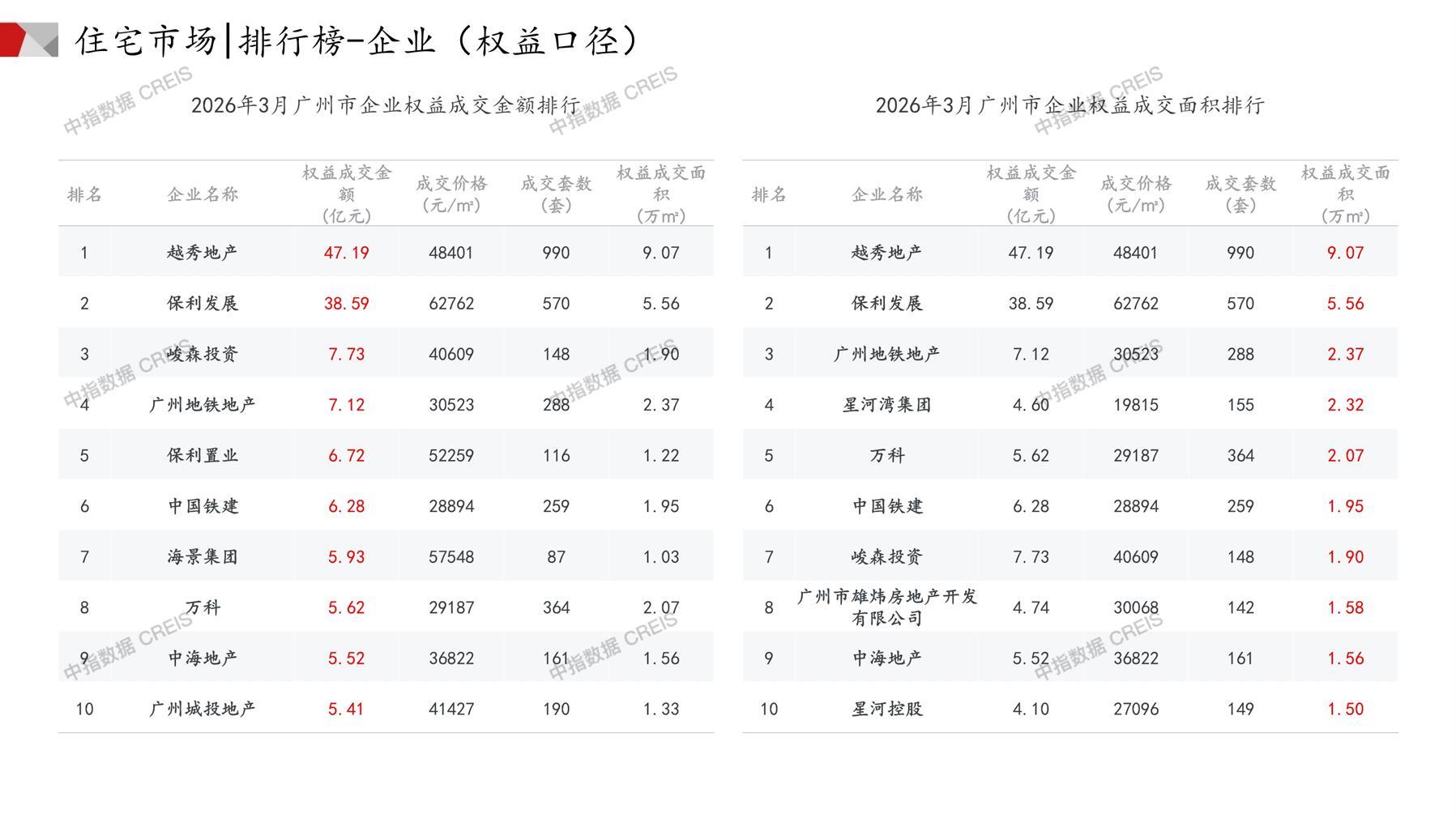Screen dimensions: 1456x818
Task: Click the 广州市企业权益成交金额排行 table title
Action: (386, 105)
